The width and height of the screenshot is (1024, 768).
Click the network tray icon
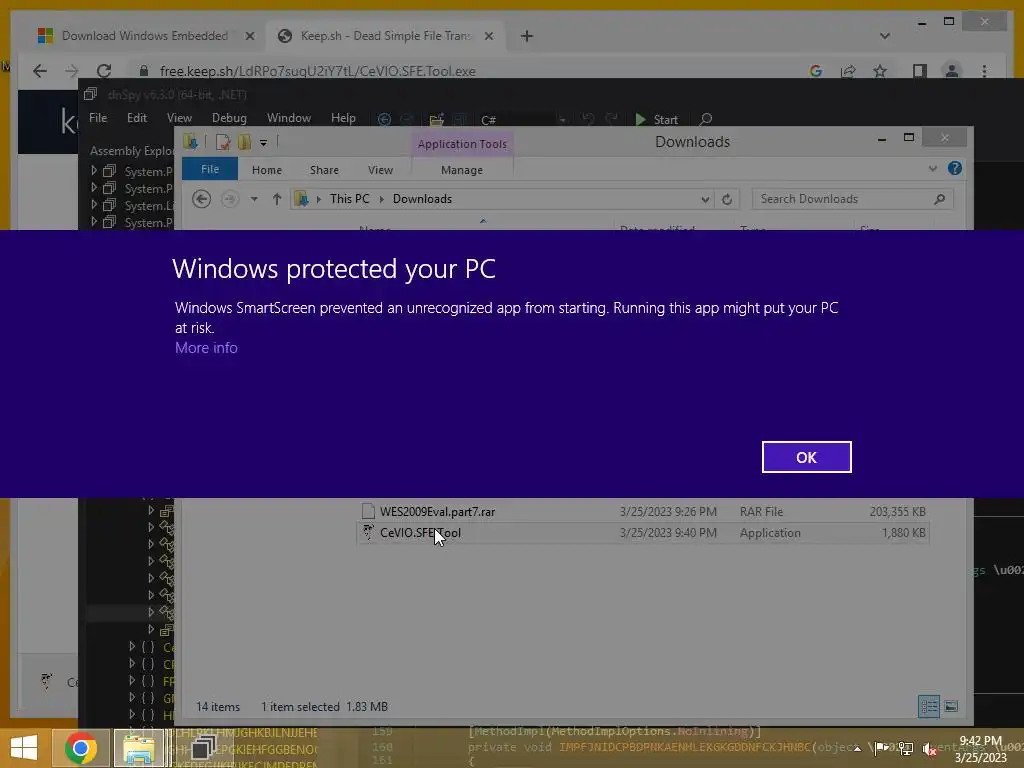click(x=905, y=748)
